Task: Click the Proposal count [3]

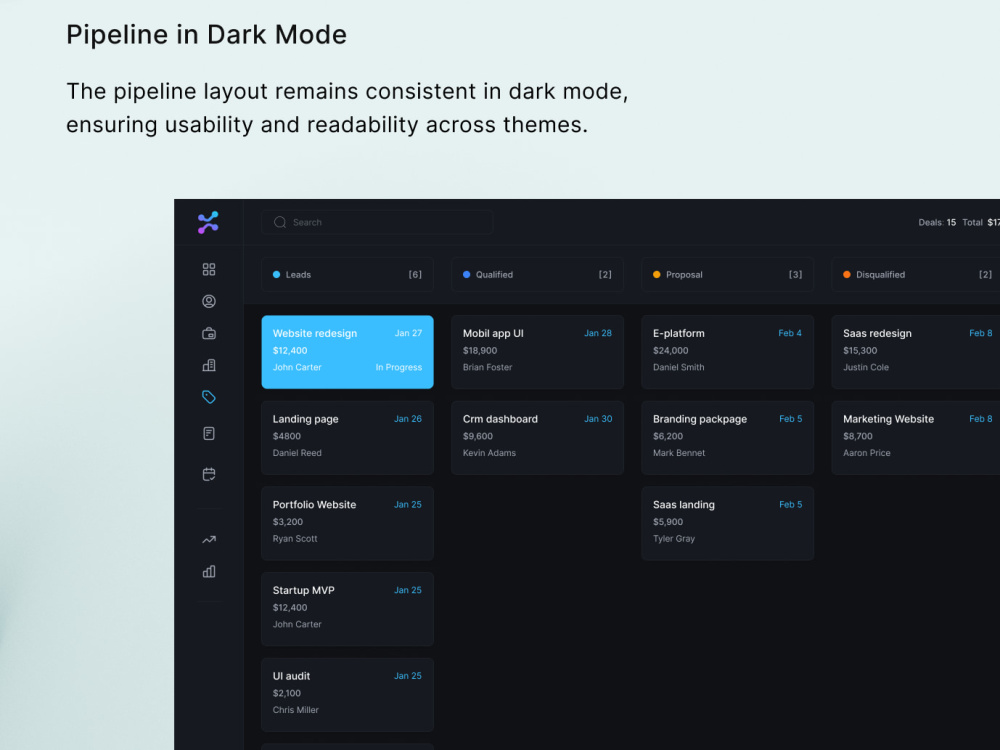Action: [x=795, y=274]
